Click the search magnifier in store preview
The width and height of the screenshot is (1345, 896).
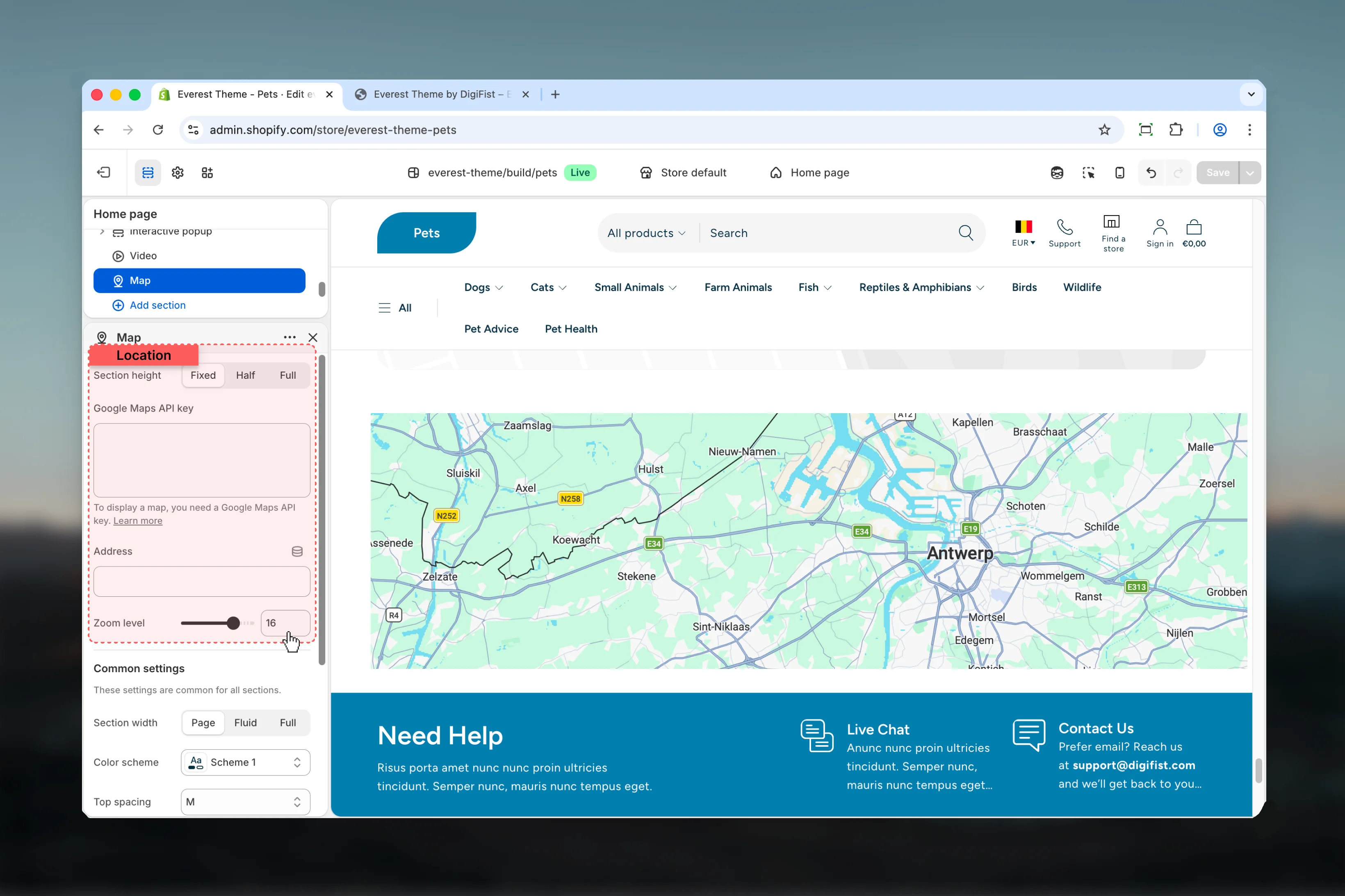coord(965,232)
